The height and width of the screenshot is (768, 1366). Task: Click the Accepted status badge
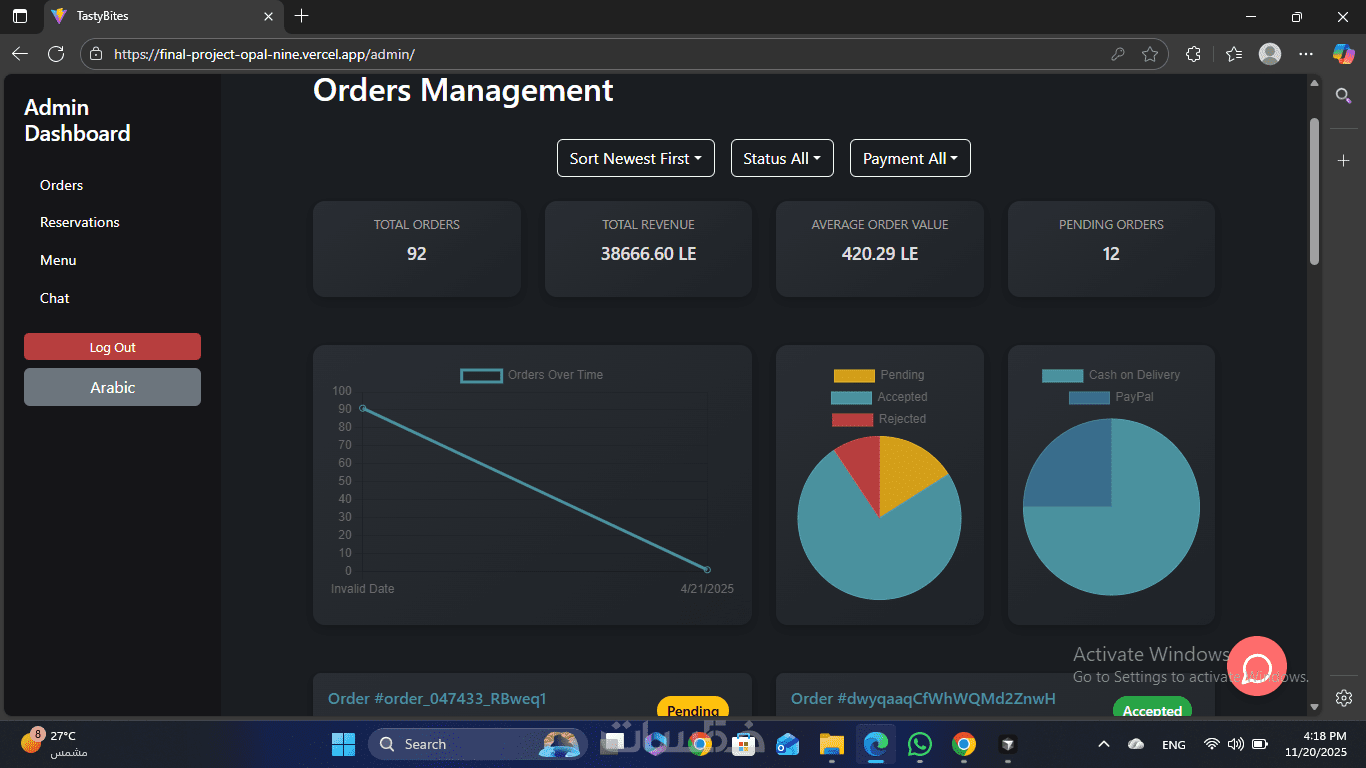coord(1152,707)
